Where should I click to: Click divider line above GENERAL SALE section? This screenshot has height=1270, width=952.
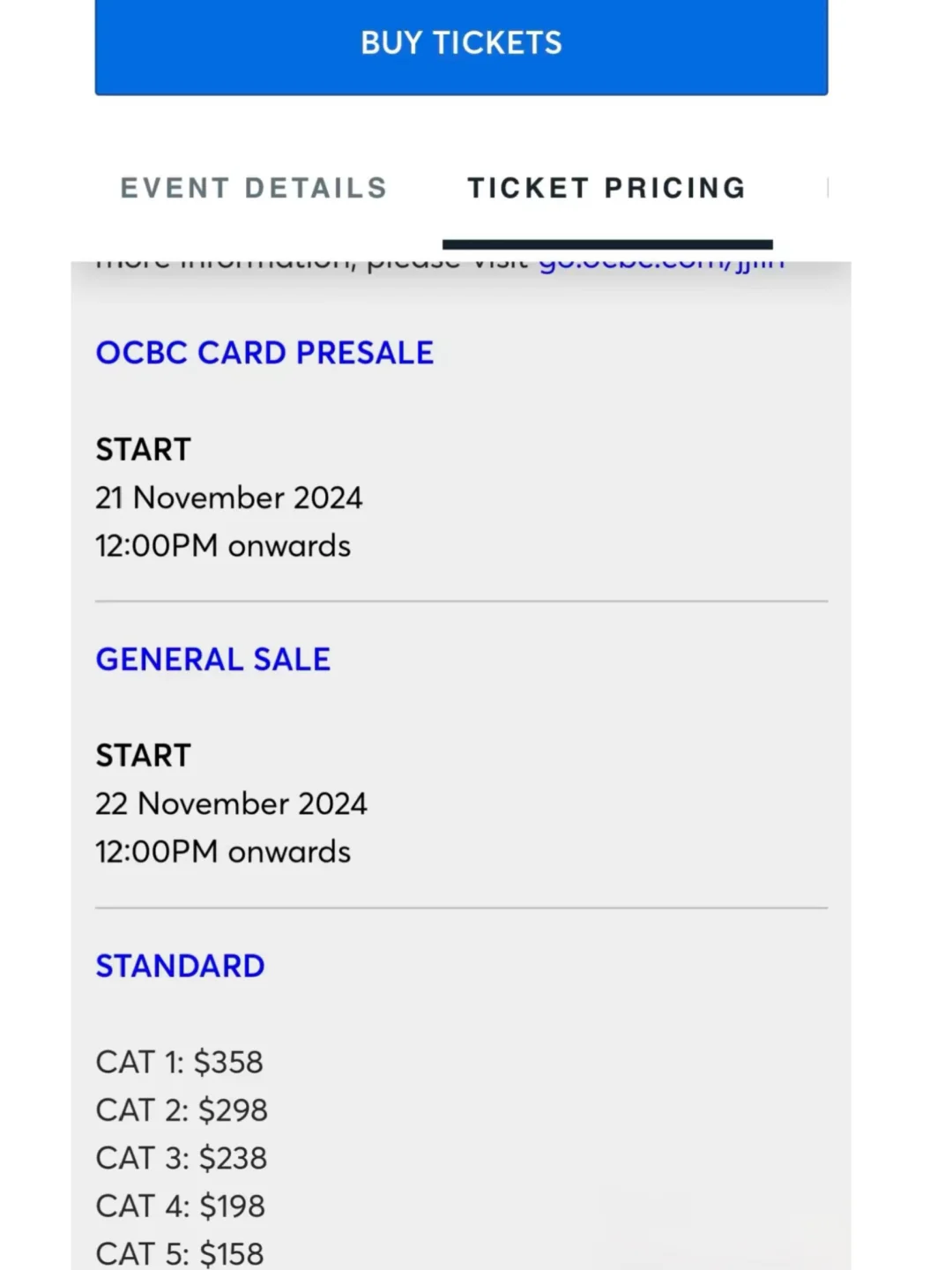coord(461,601)
